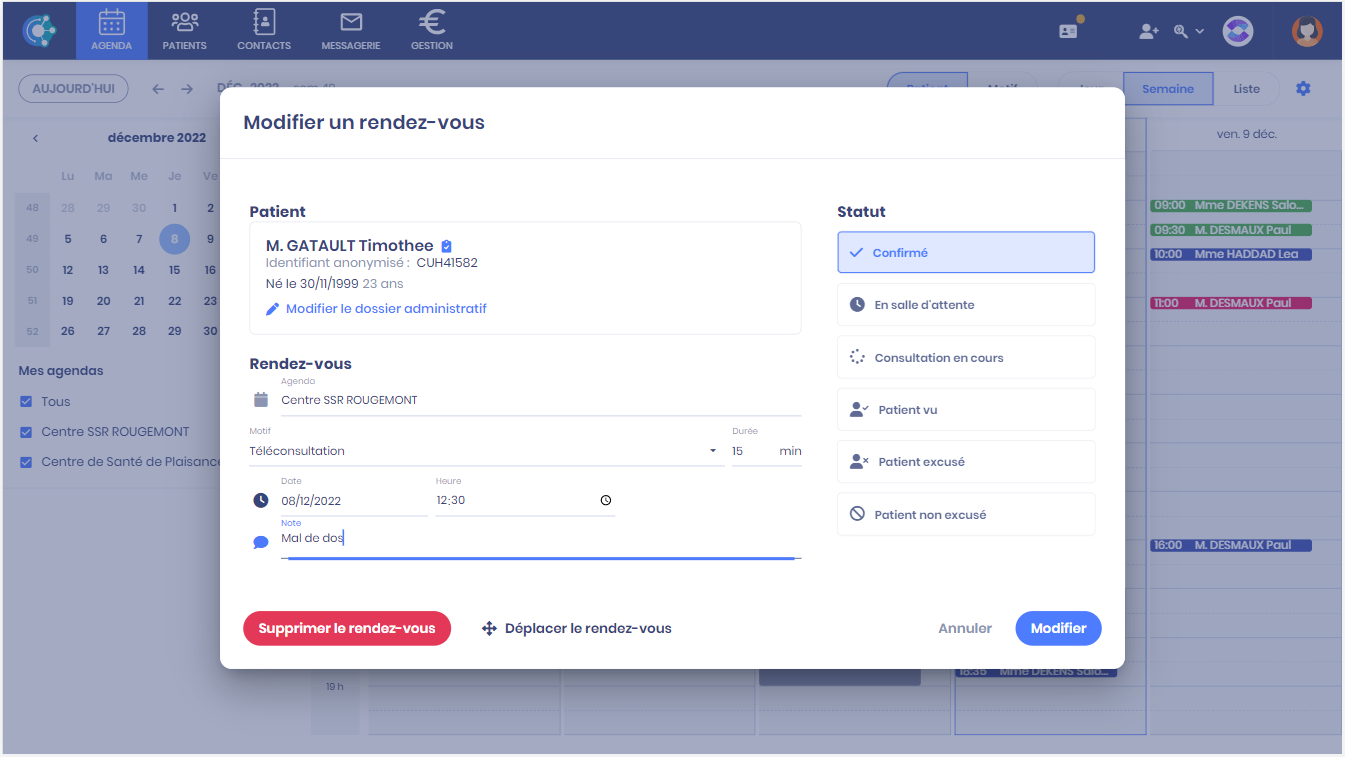The height and width of the screenshot is (757, 1345).
Task: Toggle the Centre SSR ROUGEMONT agenda checkbox
Action: [x=26, y=432]
